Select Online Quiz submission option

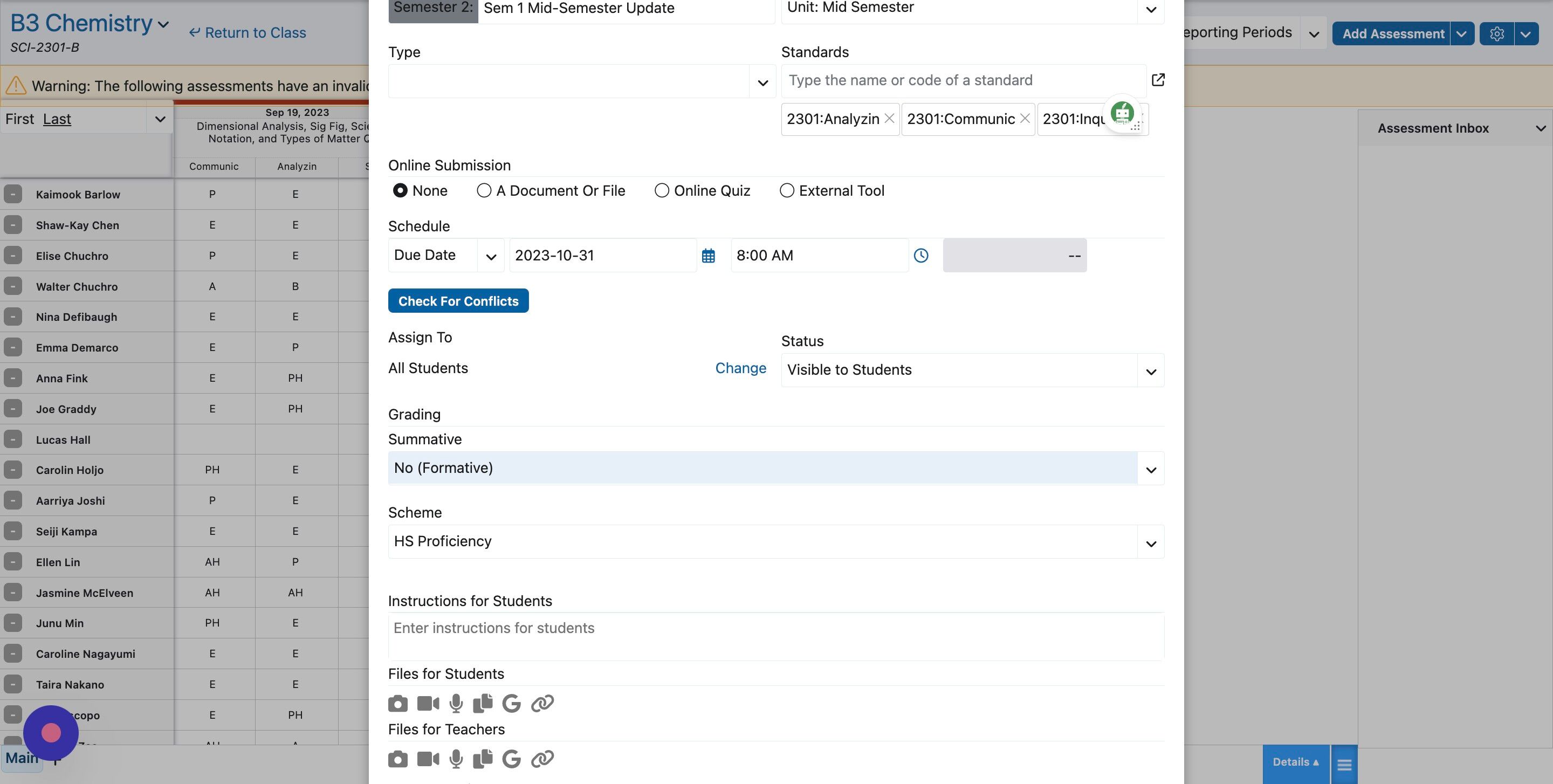[662, 190]
